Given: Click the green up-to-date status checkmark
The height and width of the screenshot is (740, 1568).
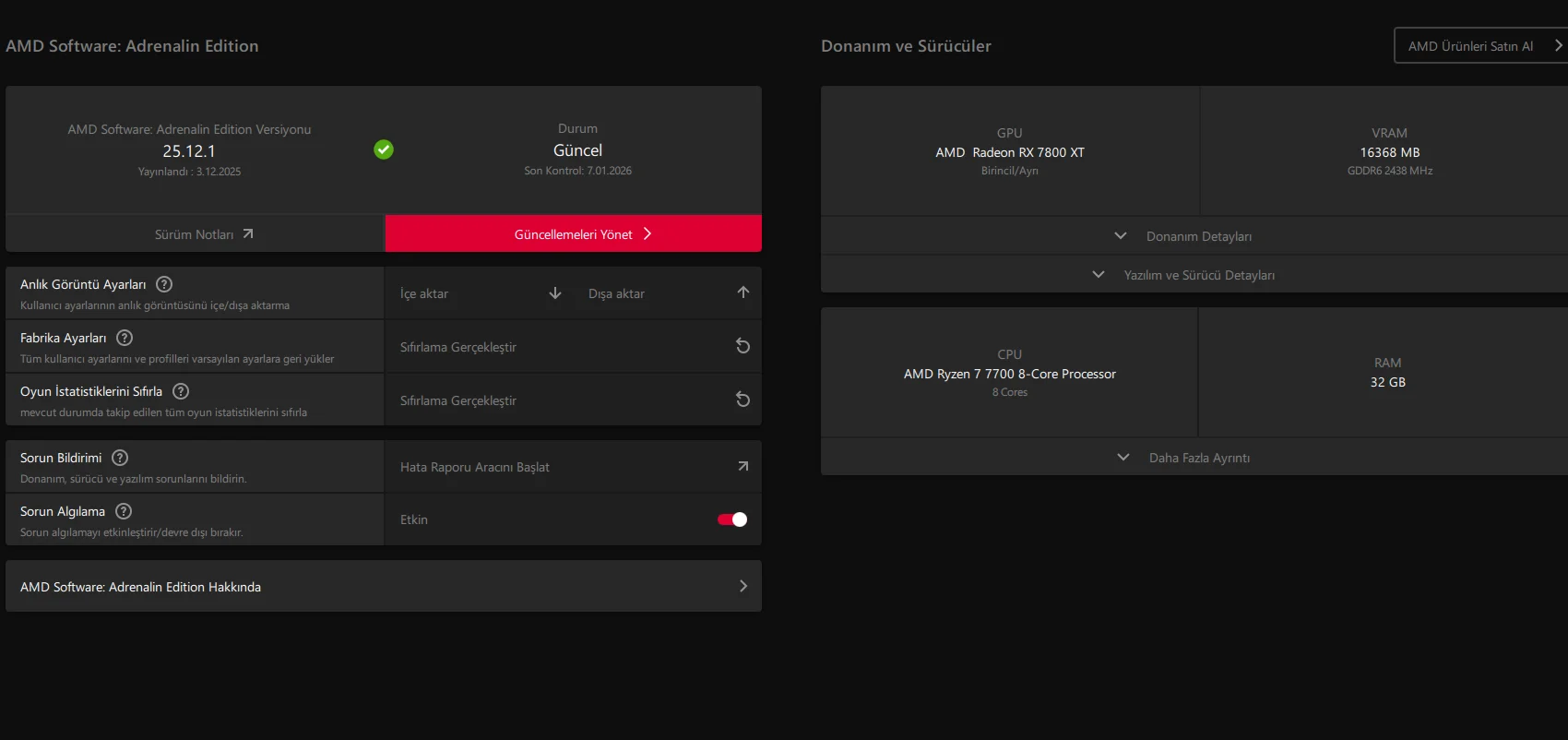Looking at the screenshot, I should (384, 149).
